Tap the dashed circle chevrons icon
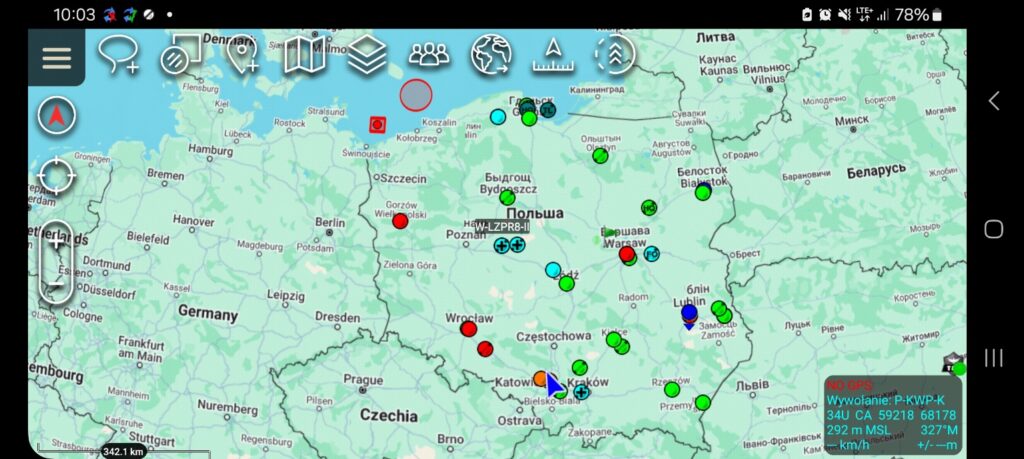The image size is (1024, 459). click(x=614, y=55)
